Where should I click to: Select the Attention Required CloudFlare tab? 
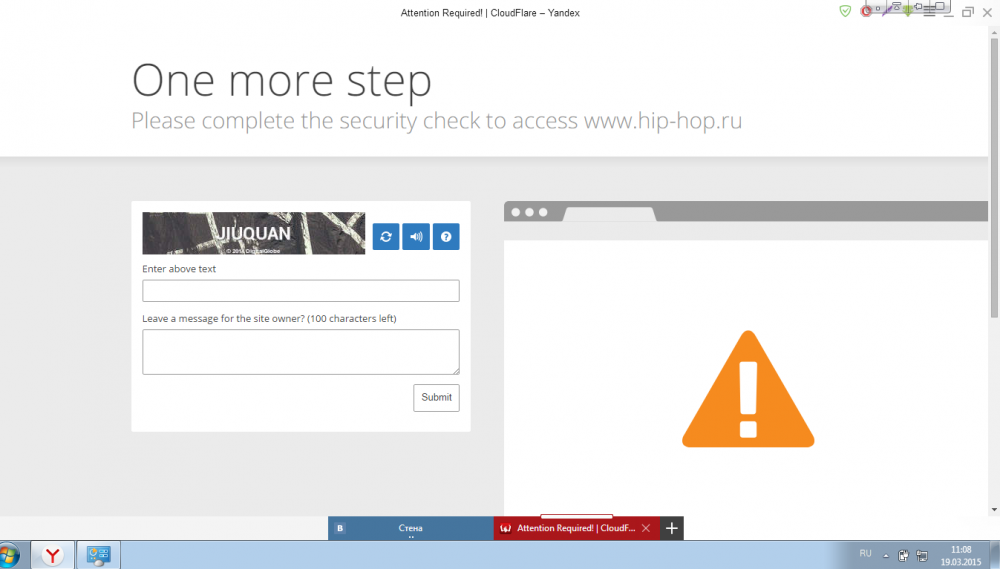coord(576,528)
